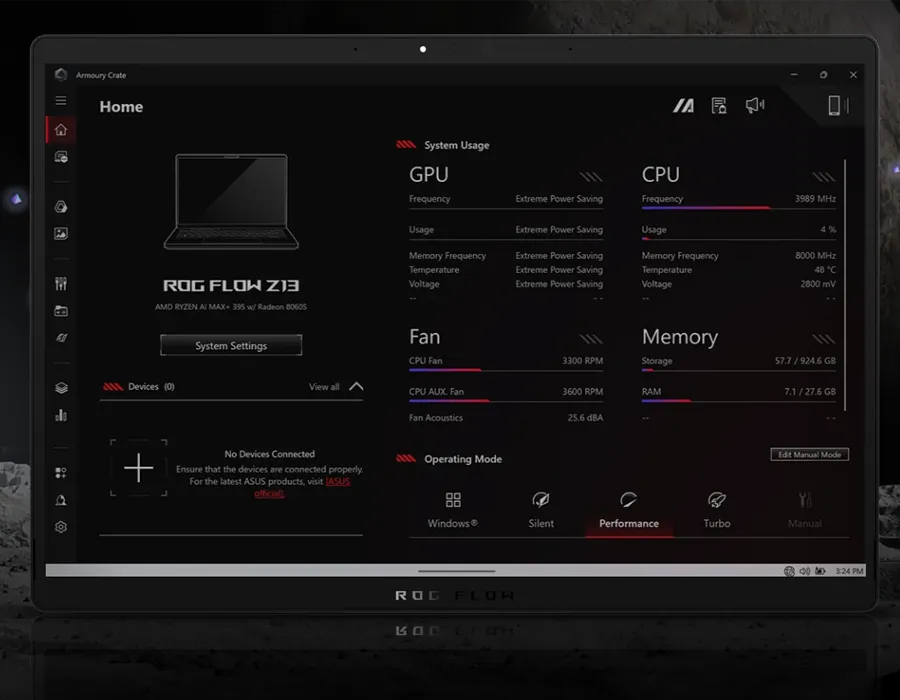The image size is (900, 700).
Task: Open System Settings
Action: tap(231, 345)
